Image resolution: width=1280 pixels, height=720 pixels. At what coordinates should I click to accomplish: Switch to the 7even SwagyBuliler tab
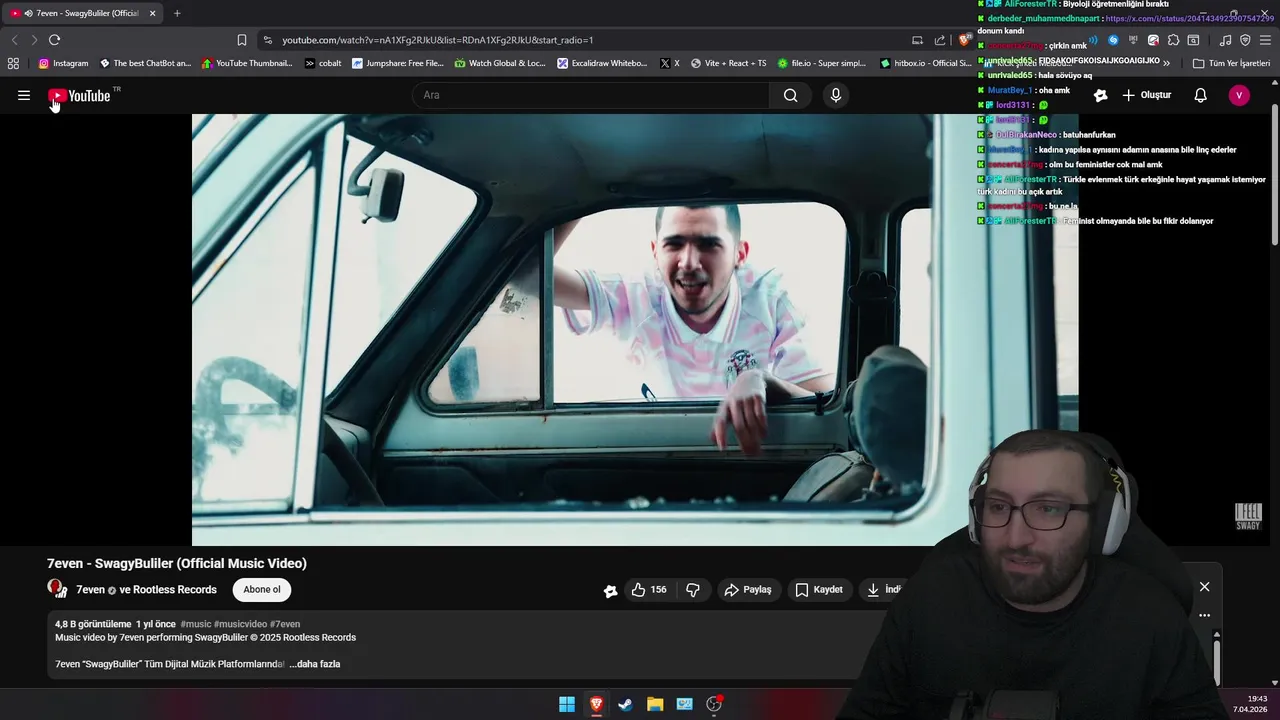83,13
